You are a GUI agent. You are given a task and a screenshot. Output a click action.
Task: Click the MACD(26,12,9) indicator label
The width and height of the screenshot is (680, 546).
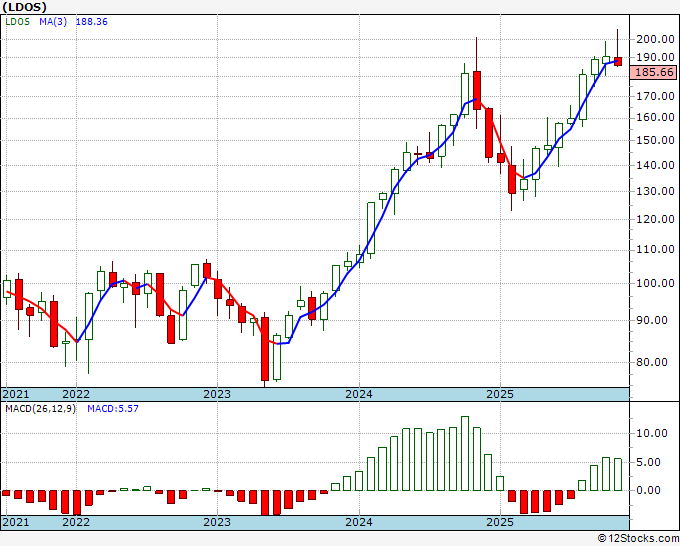pos(40,409)
